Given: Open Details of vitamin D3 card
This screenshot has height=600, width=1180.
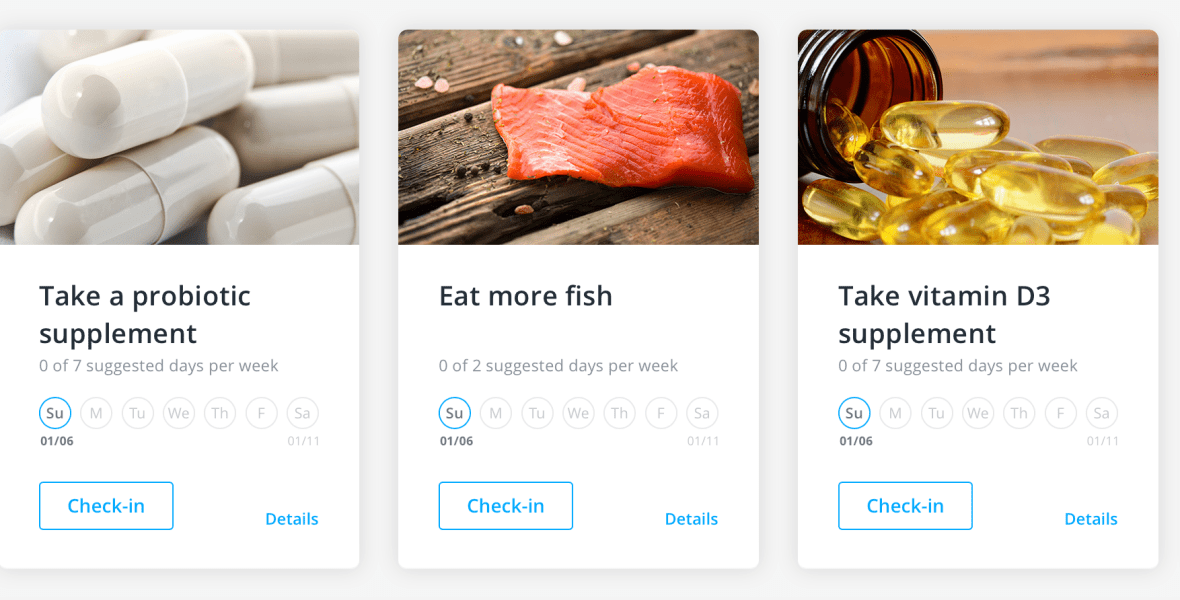Looking at the screenshot, I should [1091, 519].
